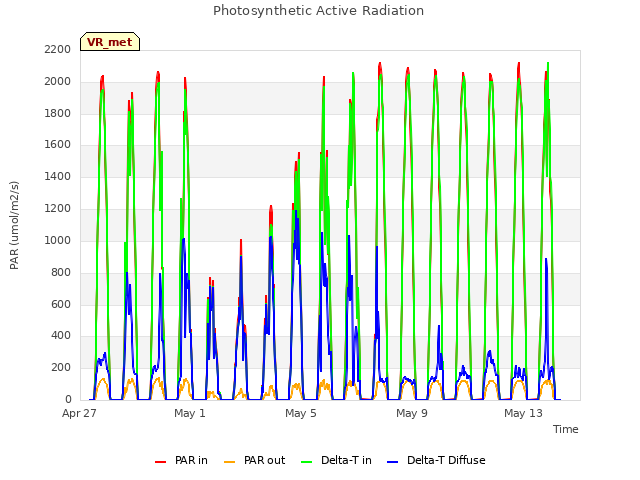The width and height of the screenshot is (640, 480).
Task: Select the 'PAR out' legend label
Action: click(264, 460)
